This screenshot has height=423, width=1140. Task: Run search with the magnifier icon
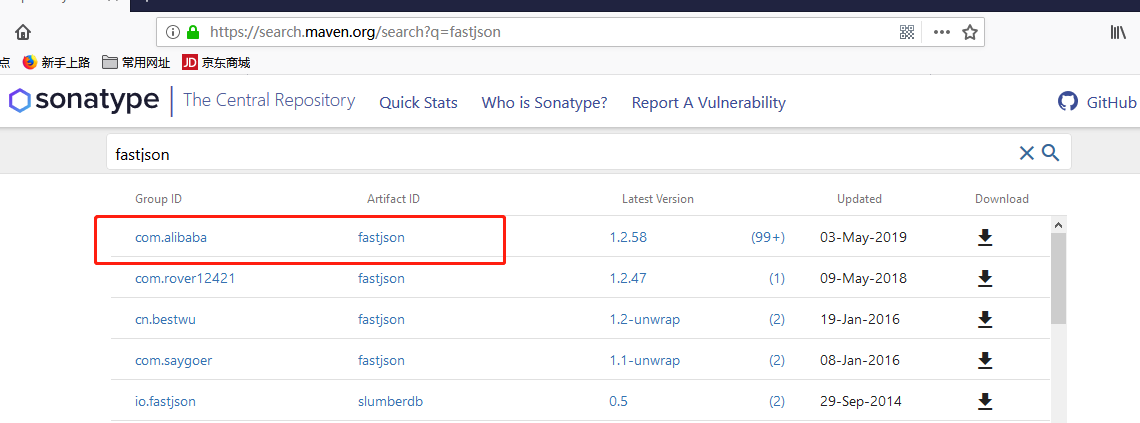point(1051,153)
